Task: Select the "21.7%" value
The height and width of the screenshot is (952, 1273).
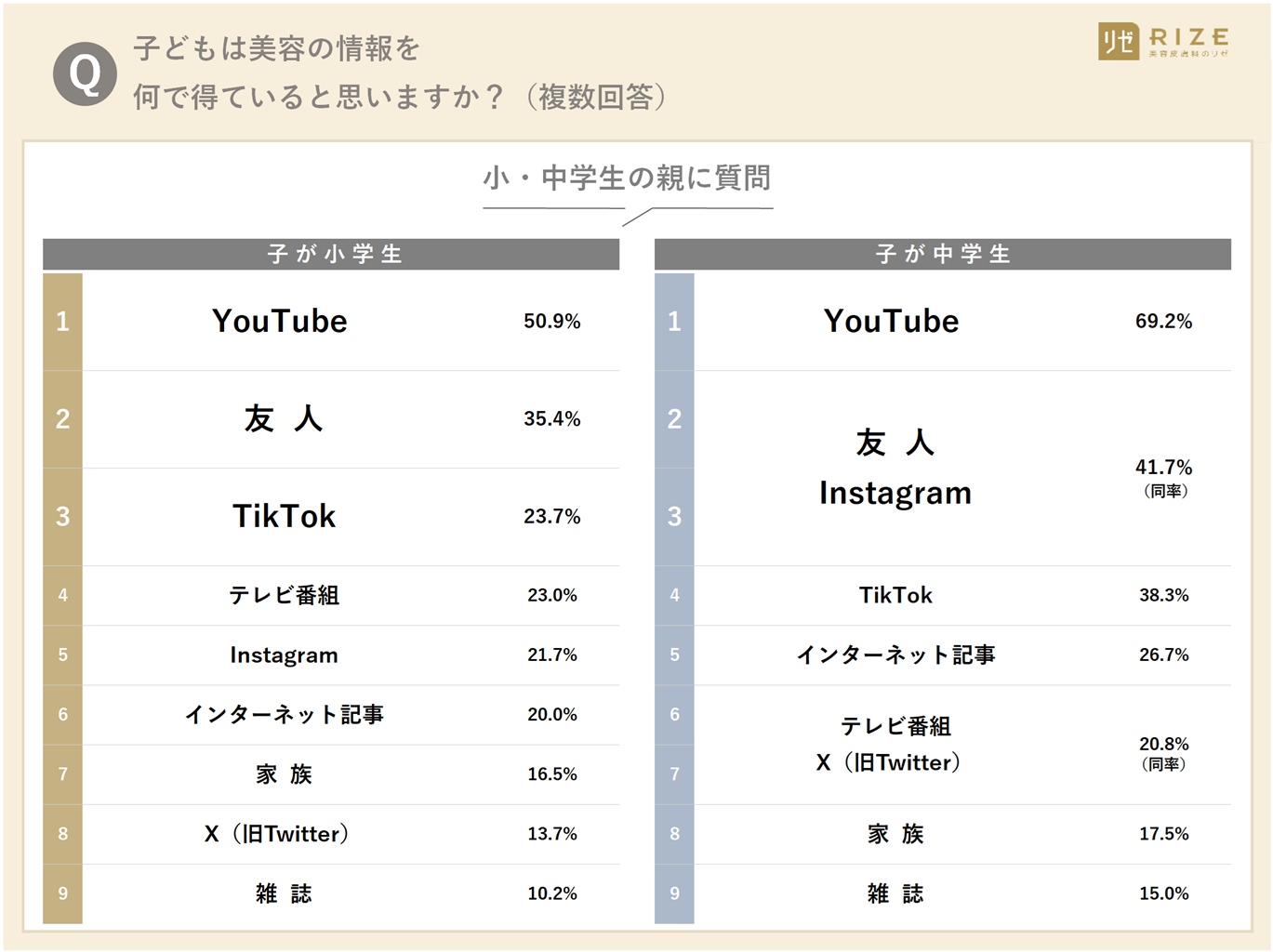Action: [x=552, y=655]
